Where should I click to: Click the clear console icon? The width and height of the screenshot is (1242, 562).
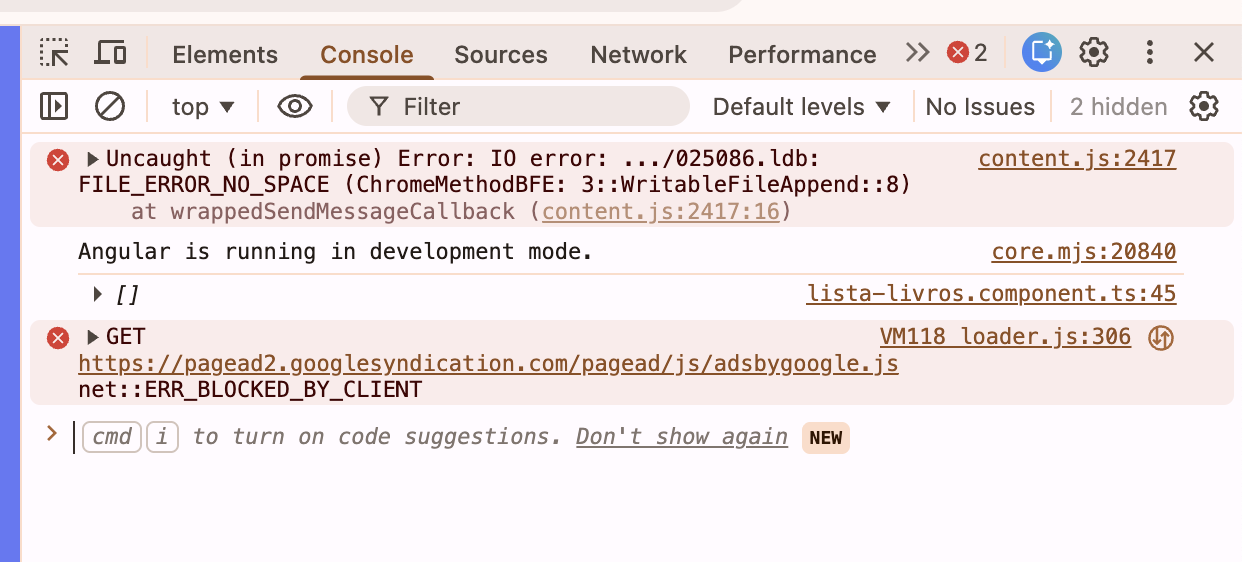point(109,106)
